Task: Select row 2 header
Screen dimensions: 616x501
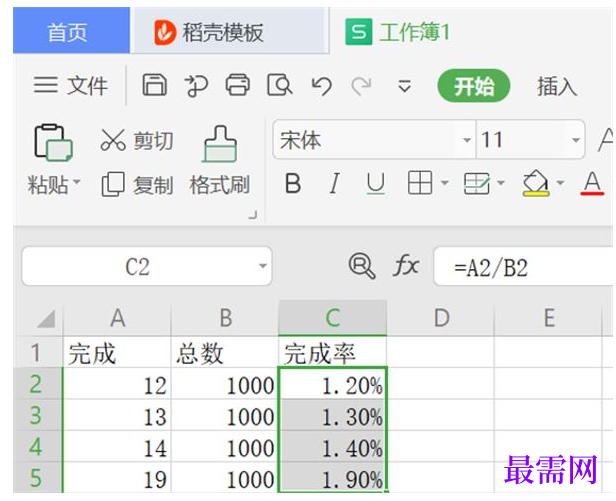Action: point(38,384)
